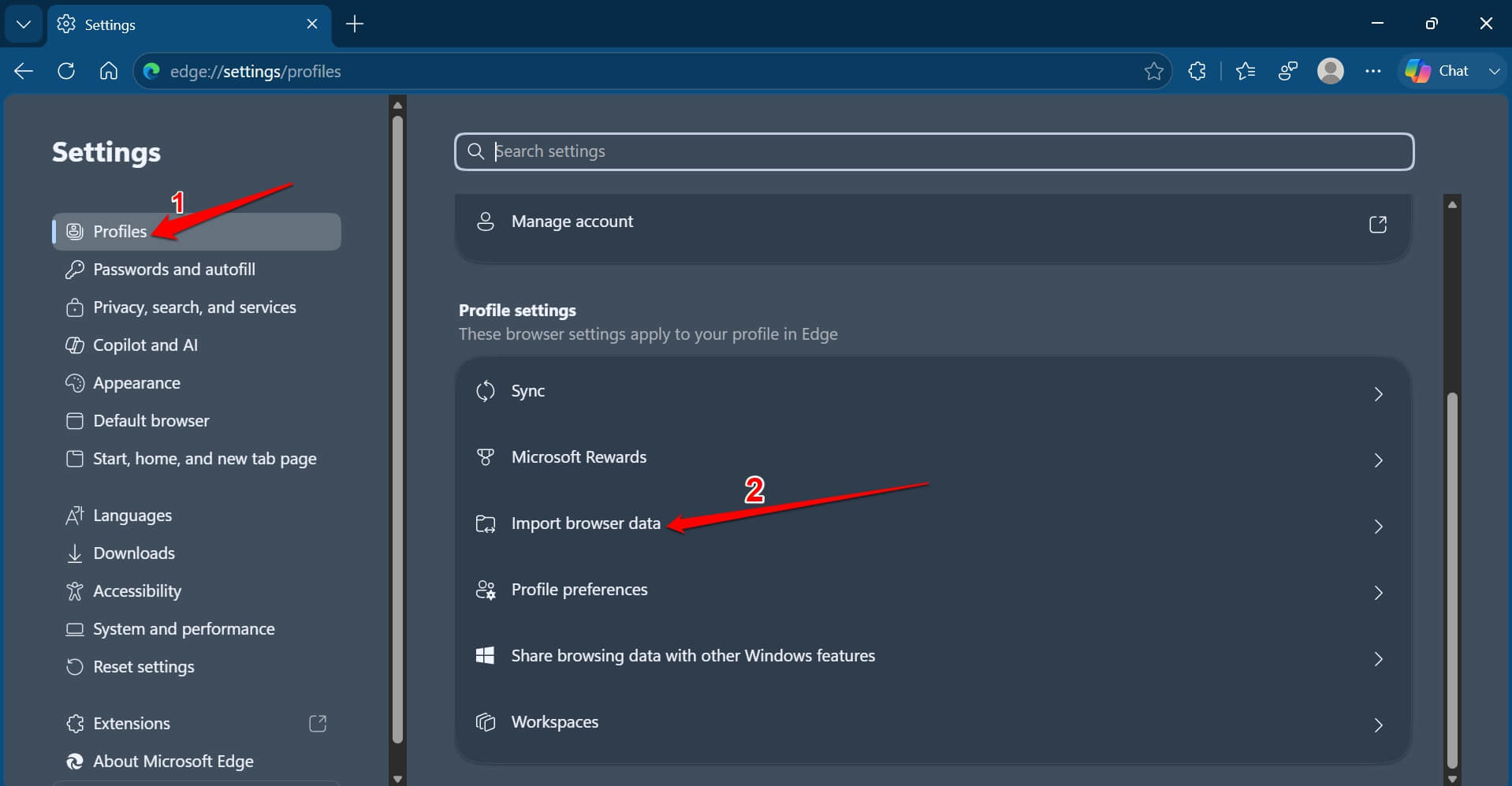Go to Downloads settings
Viewport: 1512px width, 786px height.
(x=196, y=553)
